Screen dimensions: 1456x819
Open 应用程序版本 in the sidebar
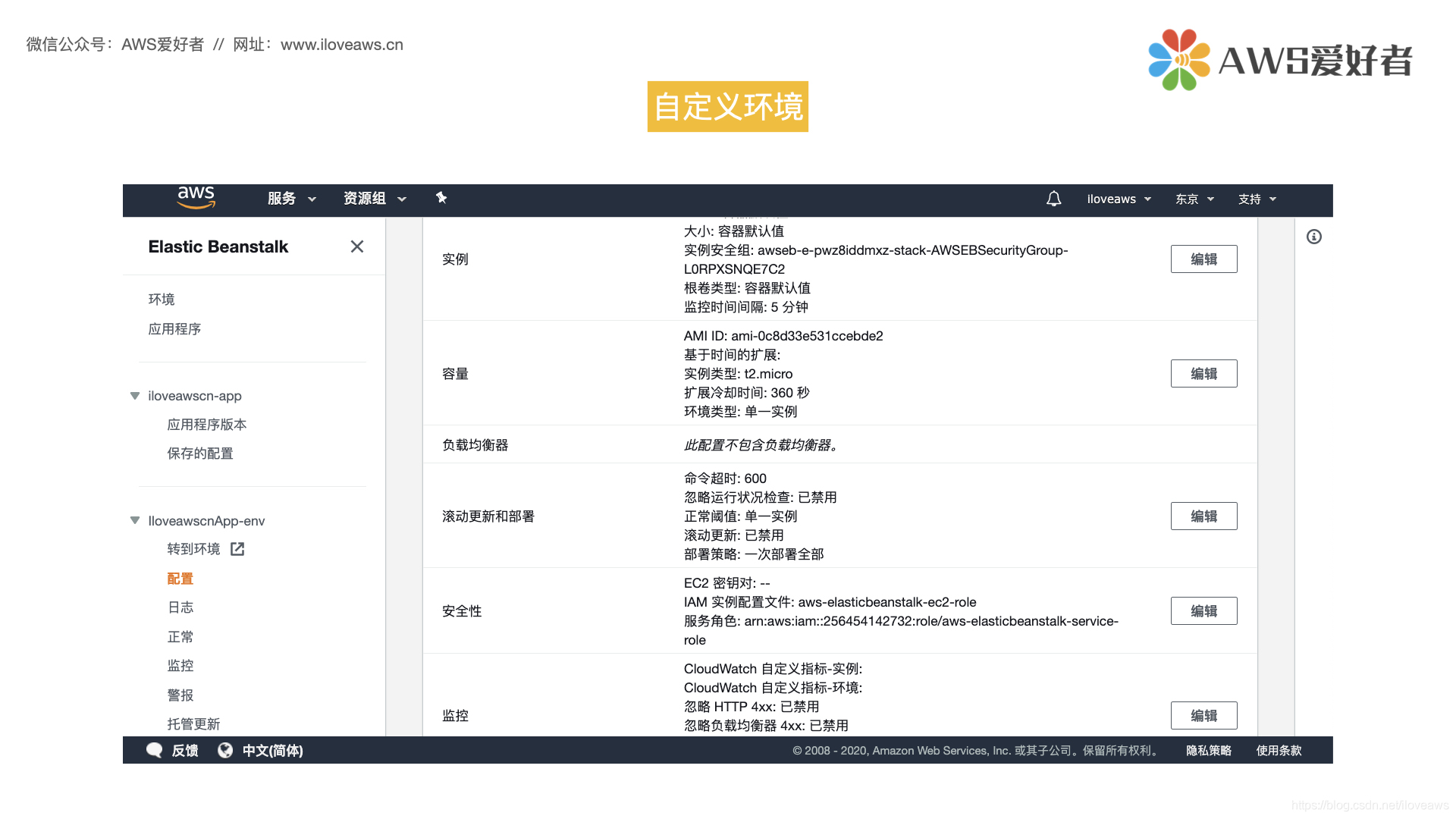(207, 425)
